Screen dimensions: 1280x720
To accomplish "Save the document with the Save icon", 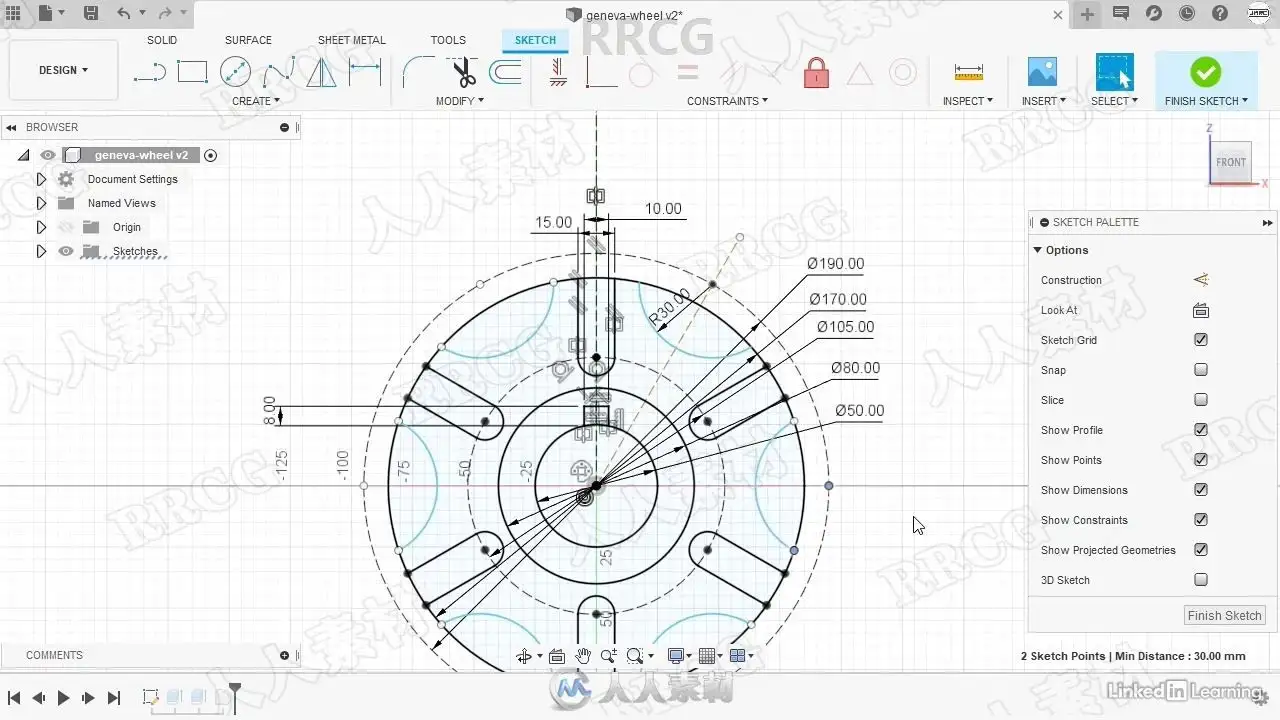I will [90, 13].
